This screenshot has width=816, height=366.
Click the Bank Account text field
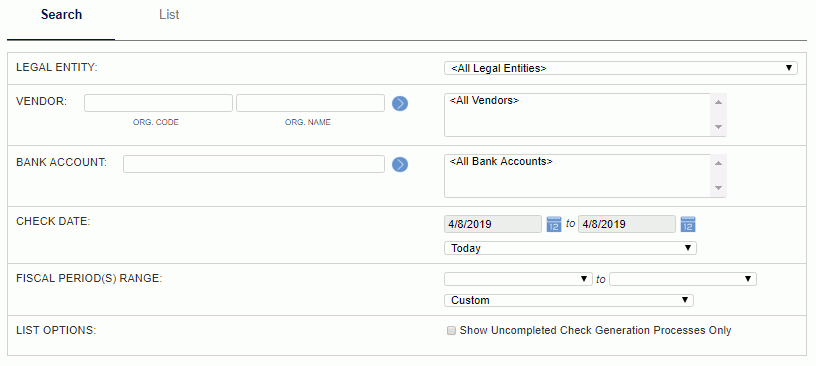pos(254,164)
